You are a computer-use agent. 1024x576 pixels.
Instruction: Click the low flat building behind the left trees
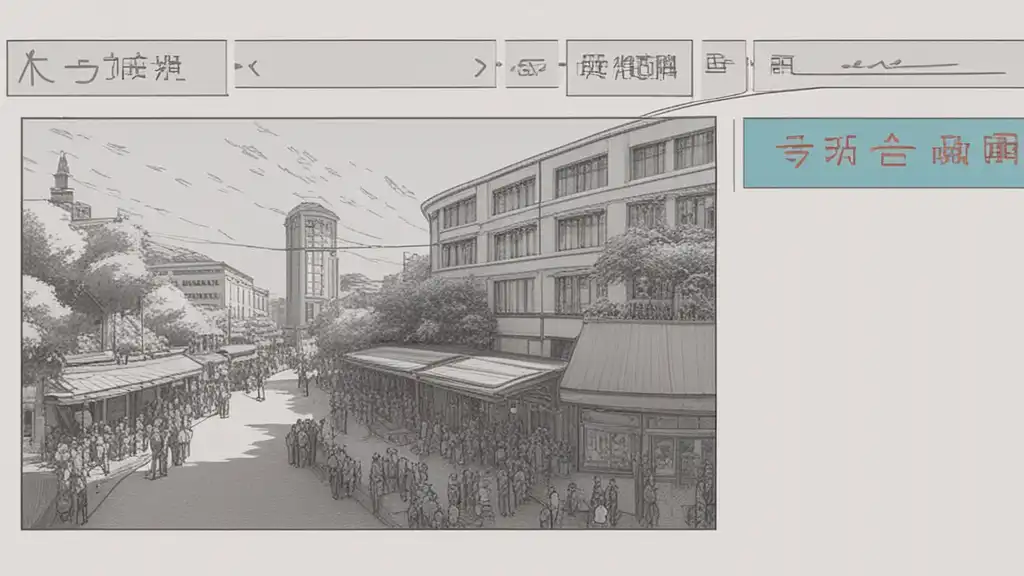(x=208, y=286)
